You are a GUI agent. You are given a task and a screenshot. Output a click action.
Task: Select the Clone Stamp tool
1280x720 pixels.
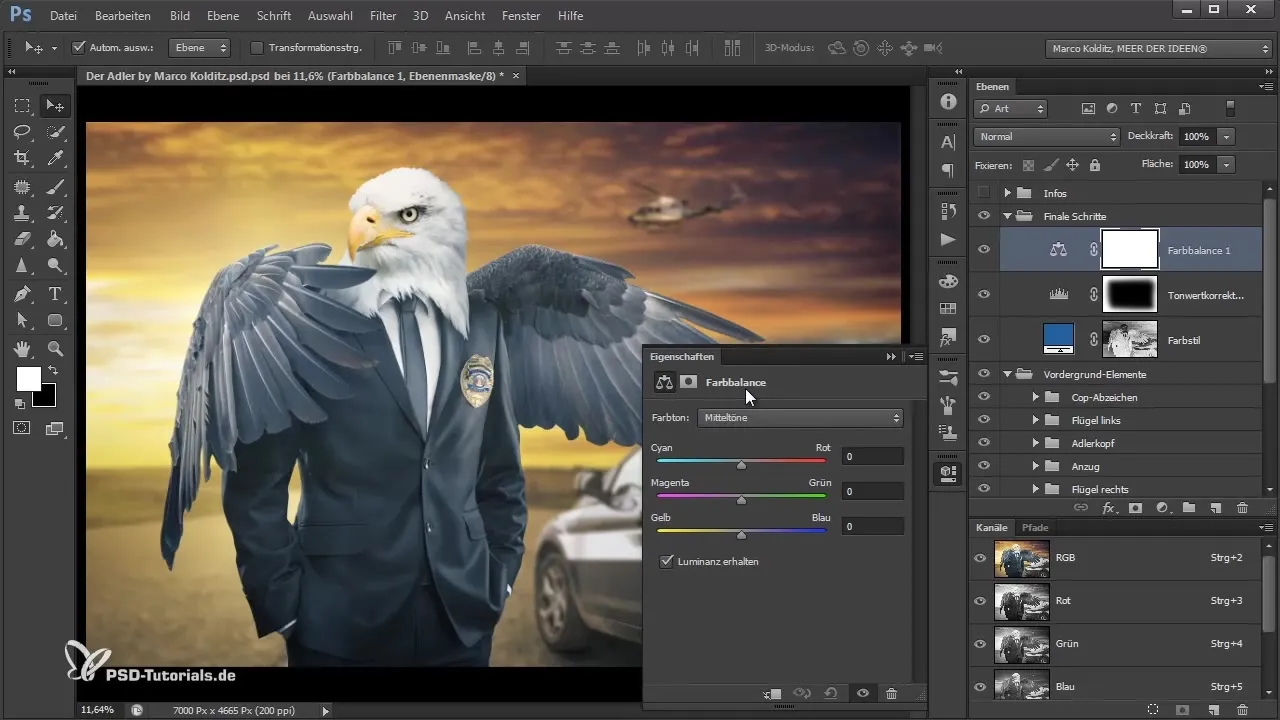pos(22,212)
